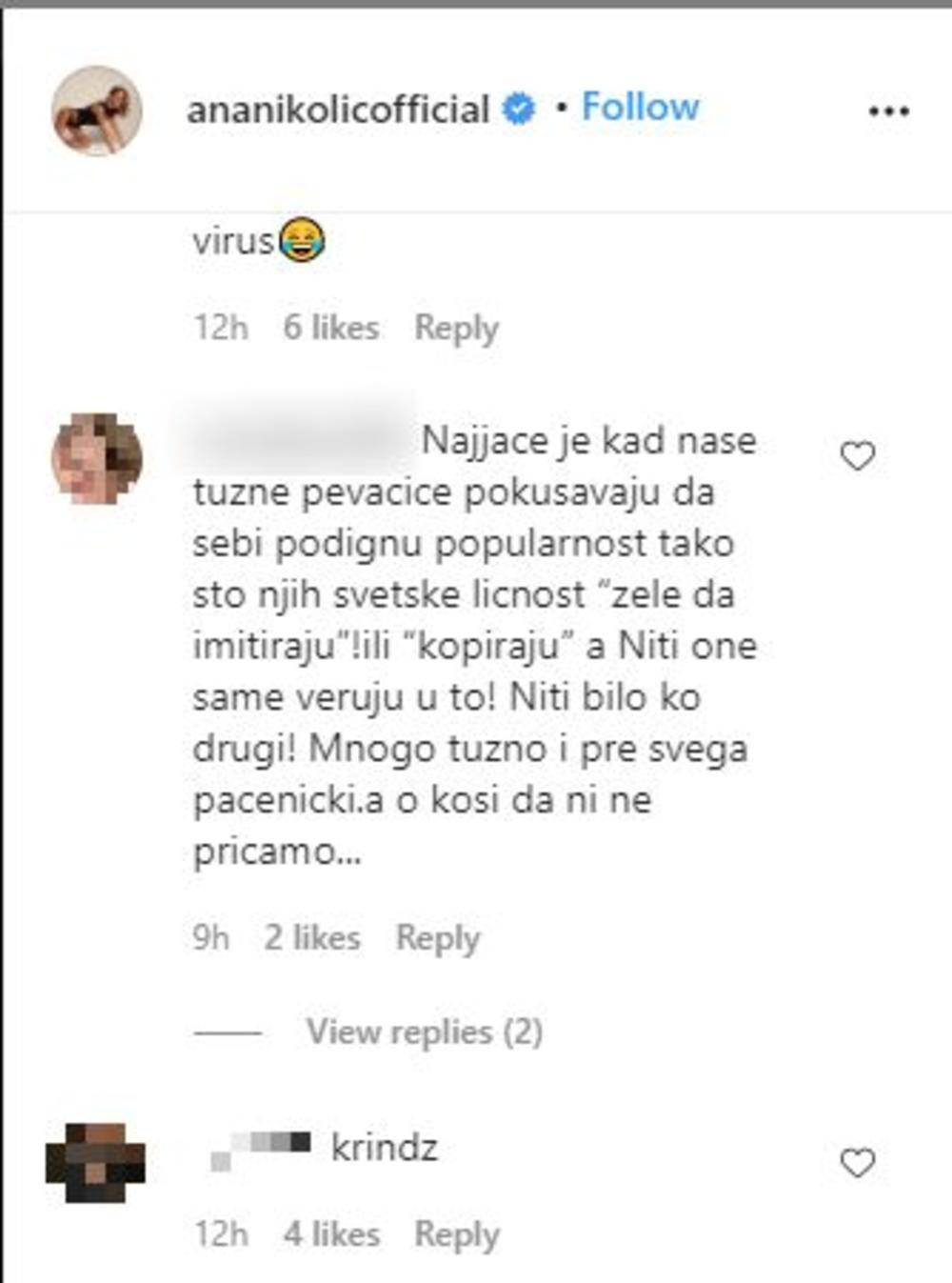Screen dimensions: 952x1283
Task: Reply to the 'virus' comment
Action: (x=456, y=329)
